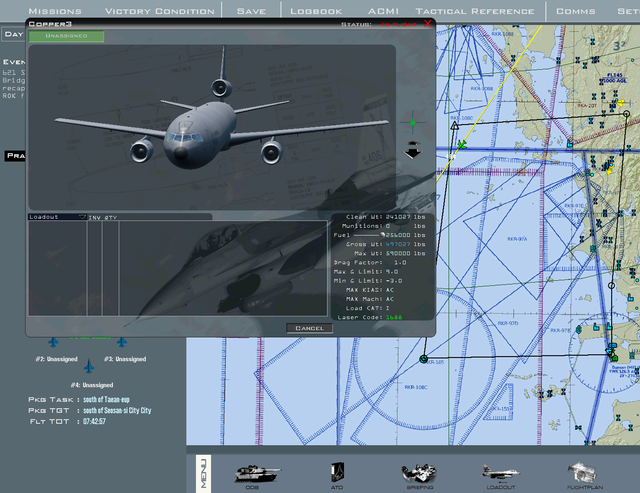Open the Flightplan icon
This screenshot has width=640, height=493.
point(582,473)
